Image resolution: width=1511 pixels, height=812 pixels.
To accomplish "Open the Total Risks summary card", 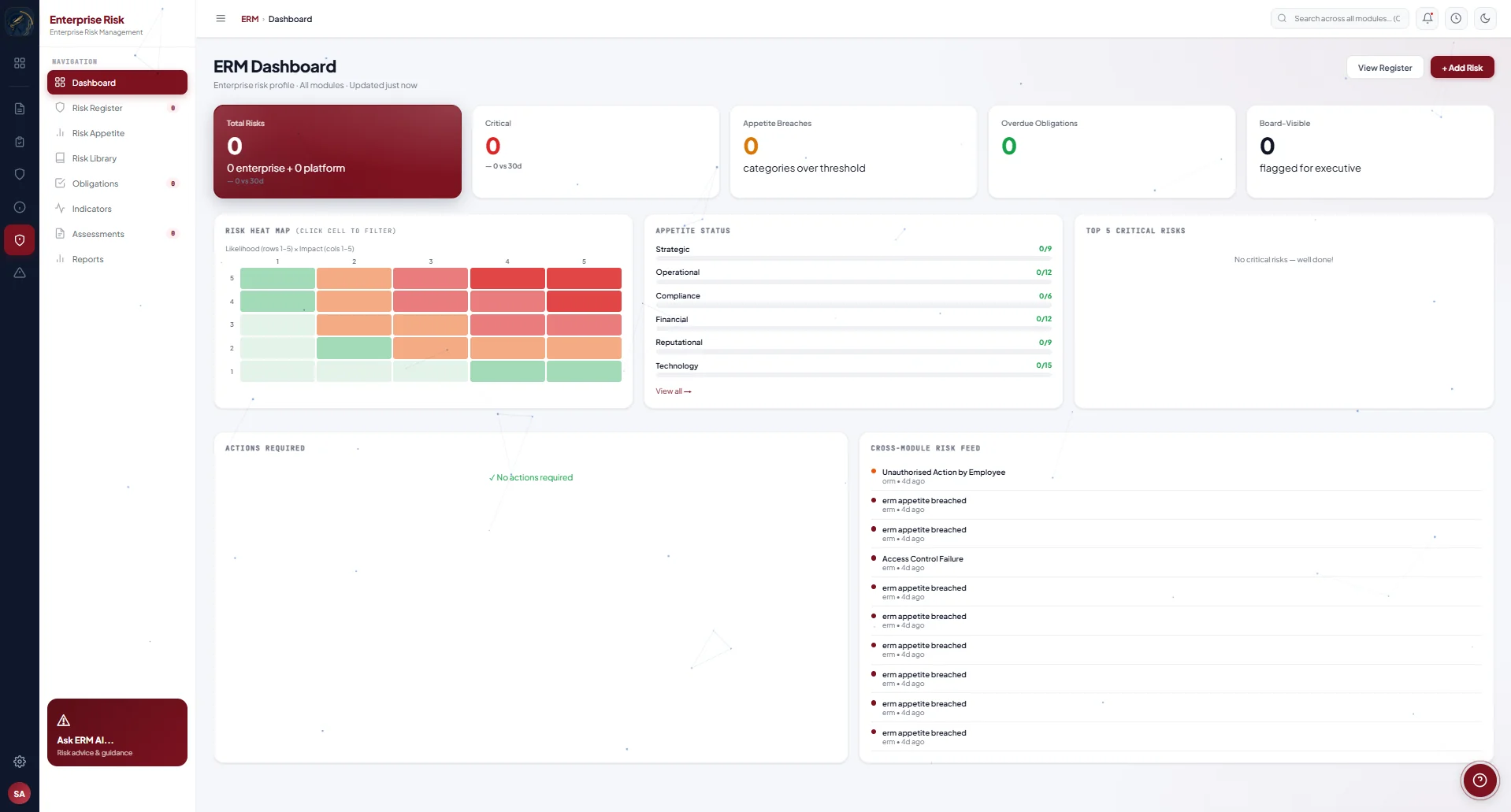I will (x=337, y=151).
